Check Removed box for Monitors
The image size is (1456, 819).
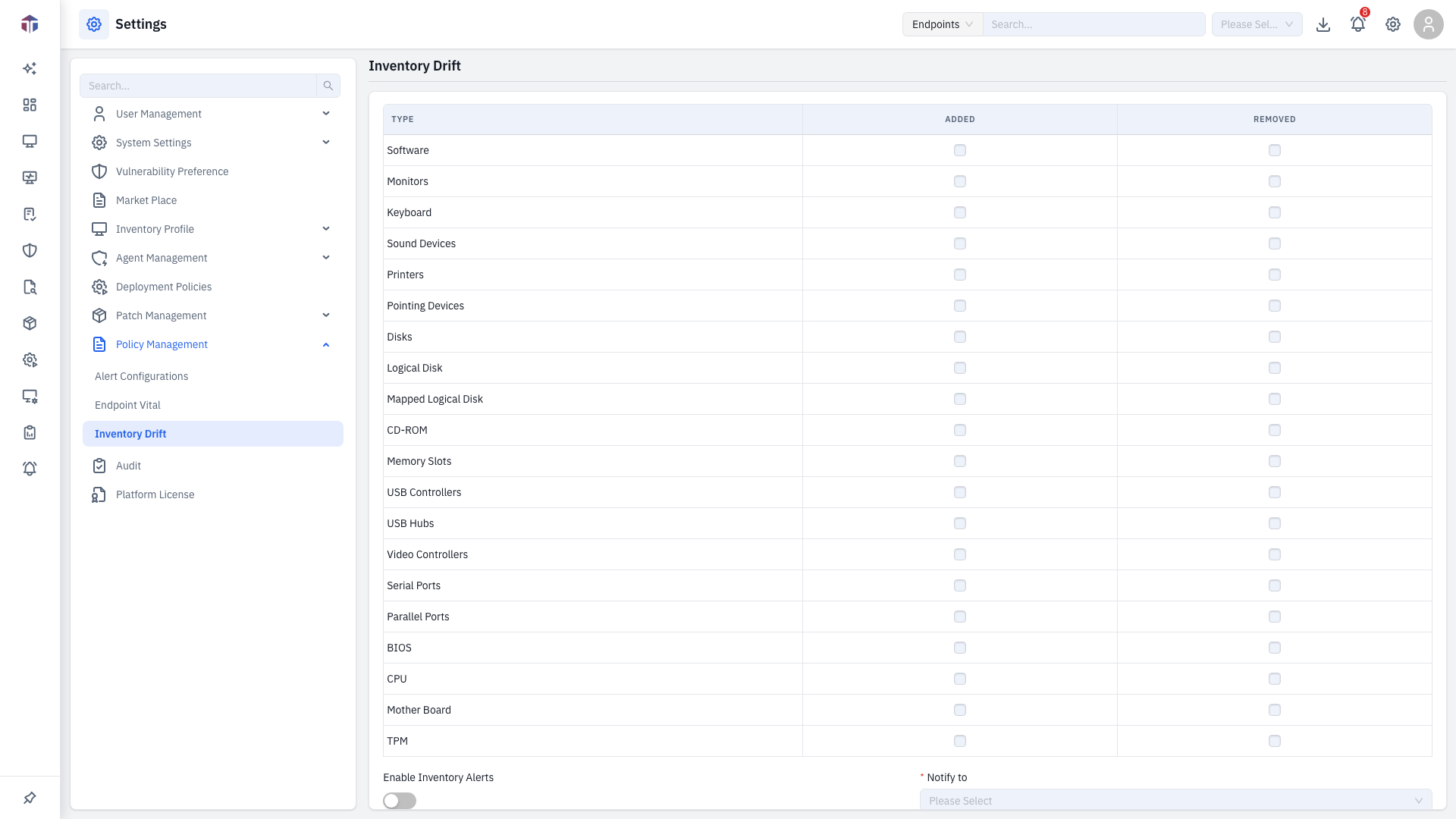coord(1275,181)
